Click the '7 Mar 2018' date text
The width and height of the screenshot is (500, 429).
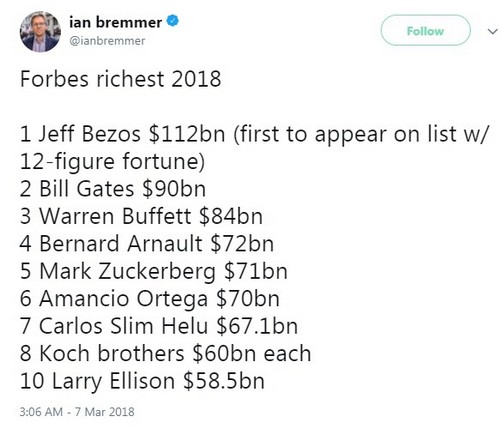pyautogui.click(x=105, y=412)
